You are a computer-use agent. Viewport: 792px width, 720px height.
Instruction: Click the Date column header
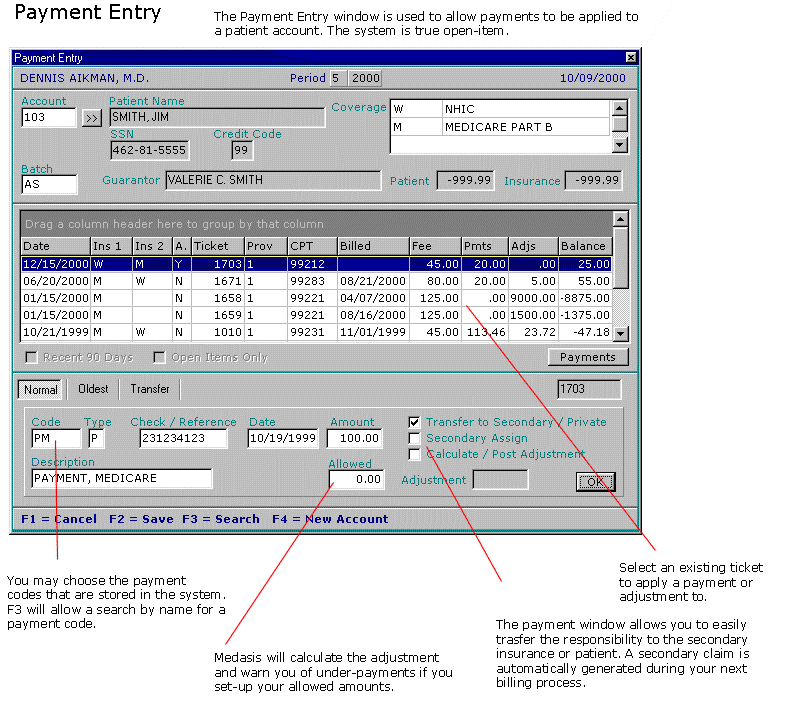click(x=54, y=246)
